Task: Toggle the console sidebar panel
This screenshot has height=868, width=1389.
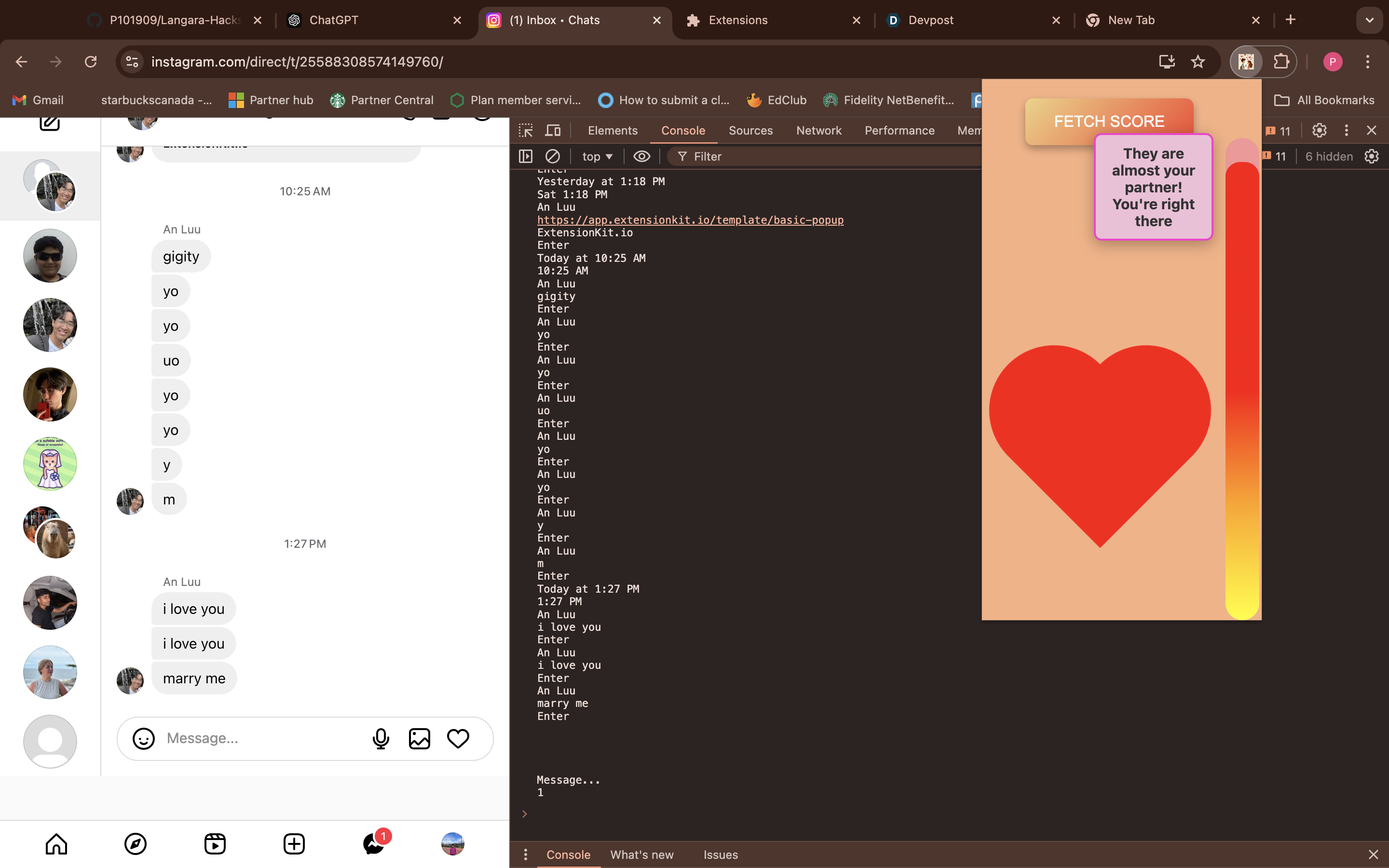Action: coord(526,156)
